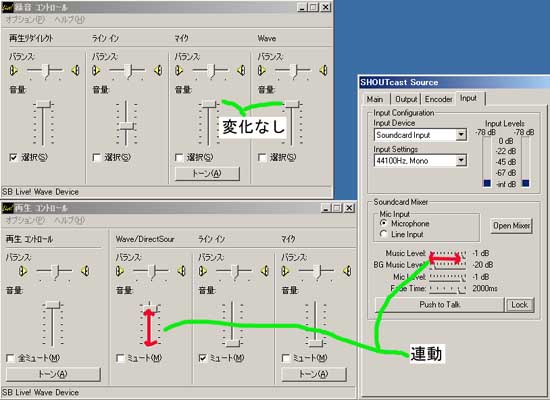Viewport: 550px width, 400px height.
Task: Click 再生 コントロール master volume slider thumb
Action: tap(53, 305)
